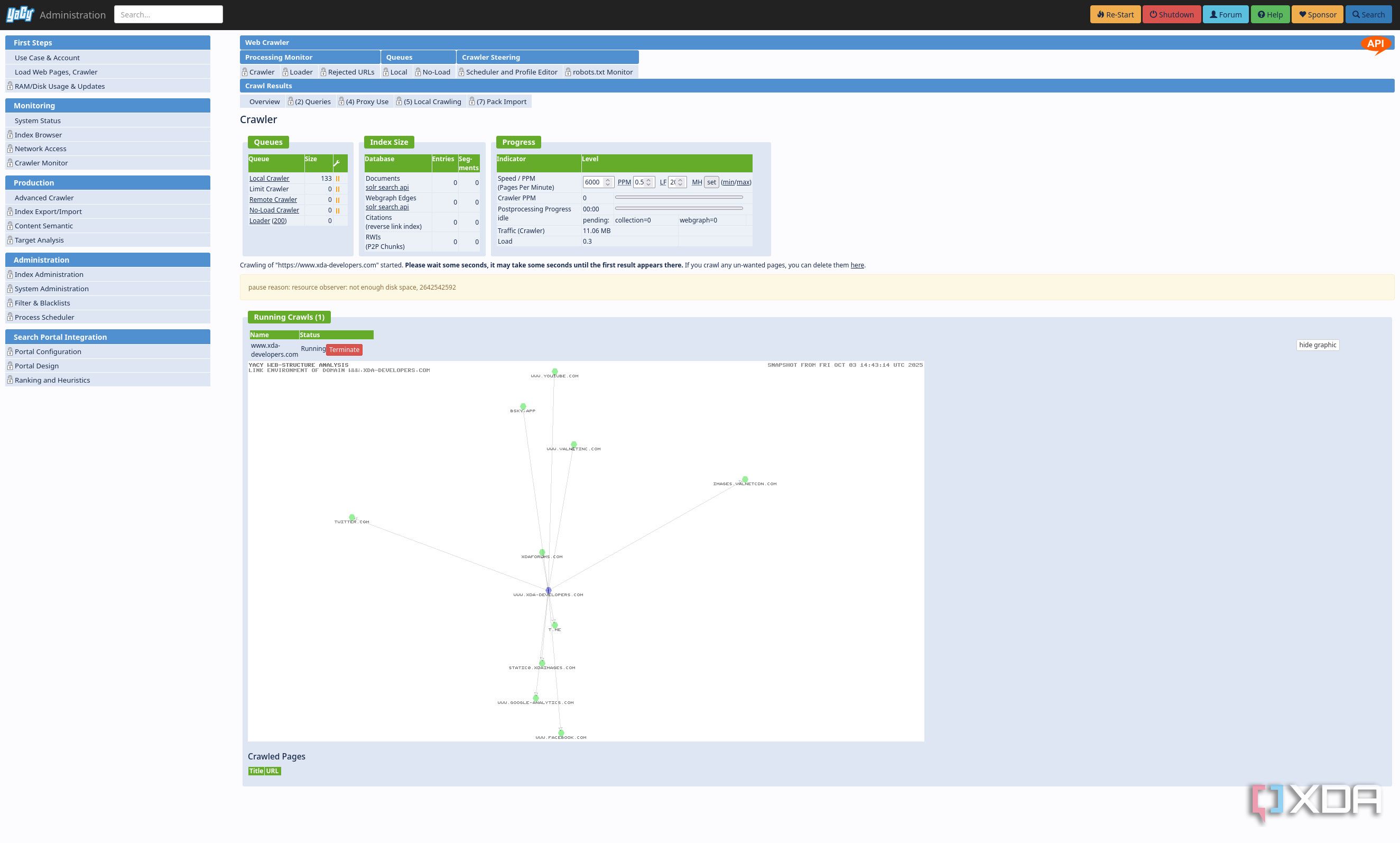Click the orange API speech-bubble icon
The image size is (1400, 843).
tap(1375, 44)
